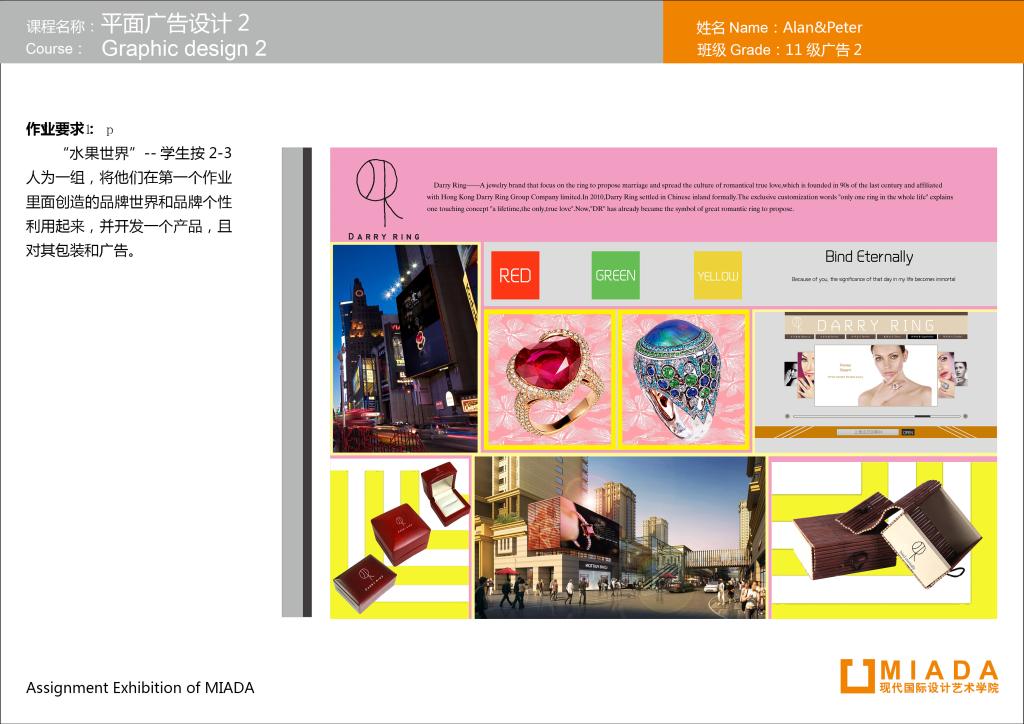The width and height of the screenshot is (1024, 724).
Task: Click the '平面广告设计 2' course title
Action: coord(175,24)
